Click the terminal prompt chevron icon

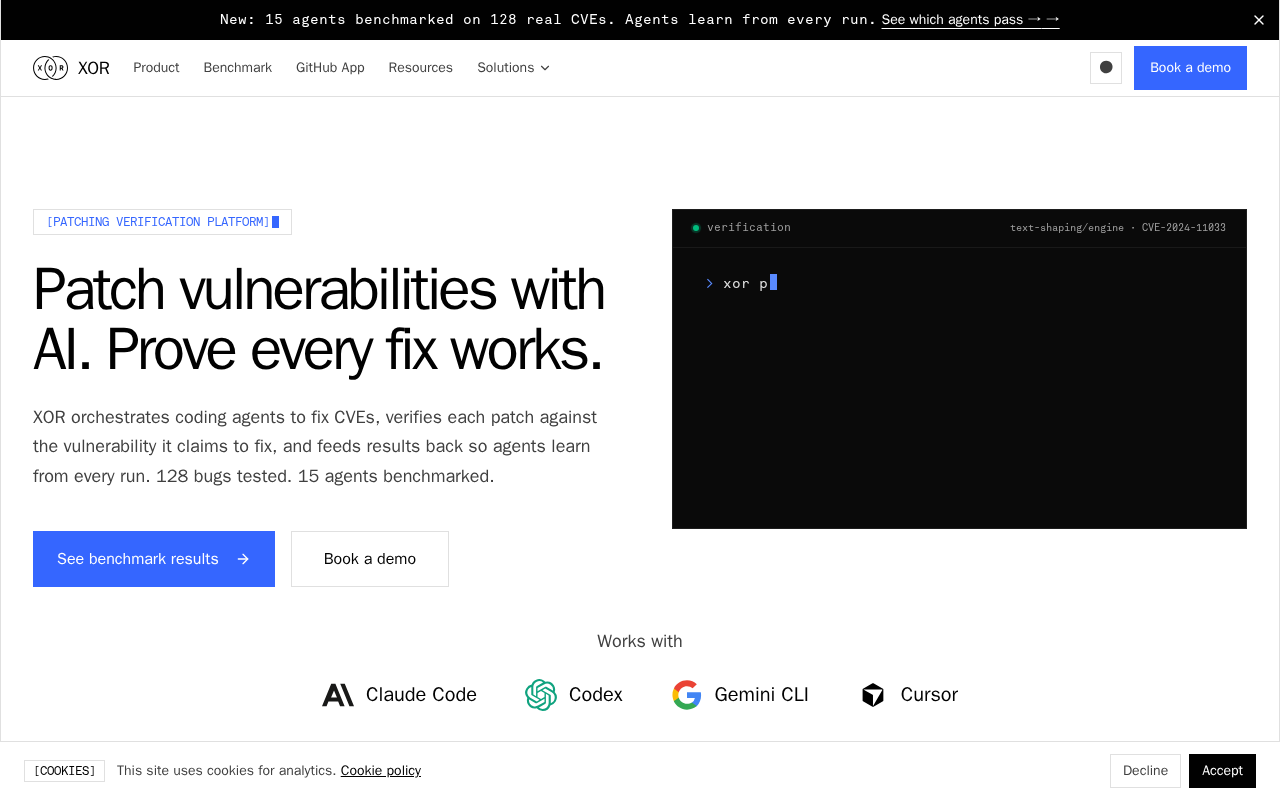[x=710, y=283]
